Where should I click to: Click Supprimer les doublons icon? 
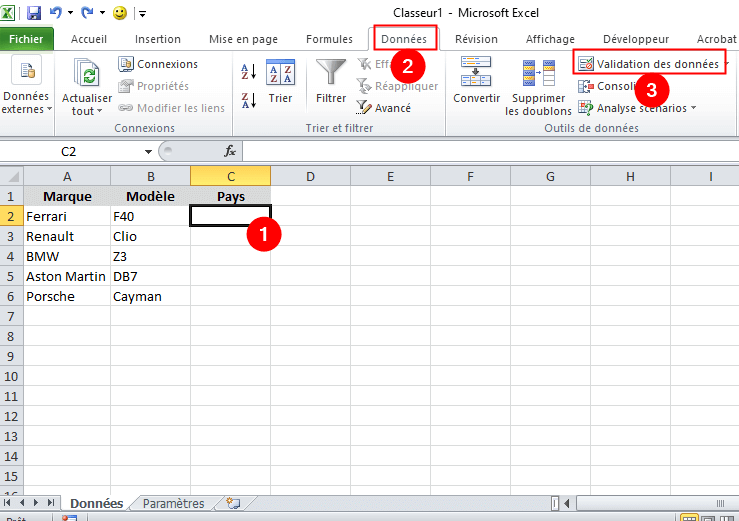click(x=538, y=87)
